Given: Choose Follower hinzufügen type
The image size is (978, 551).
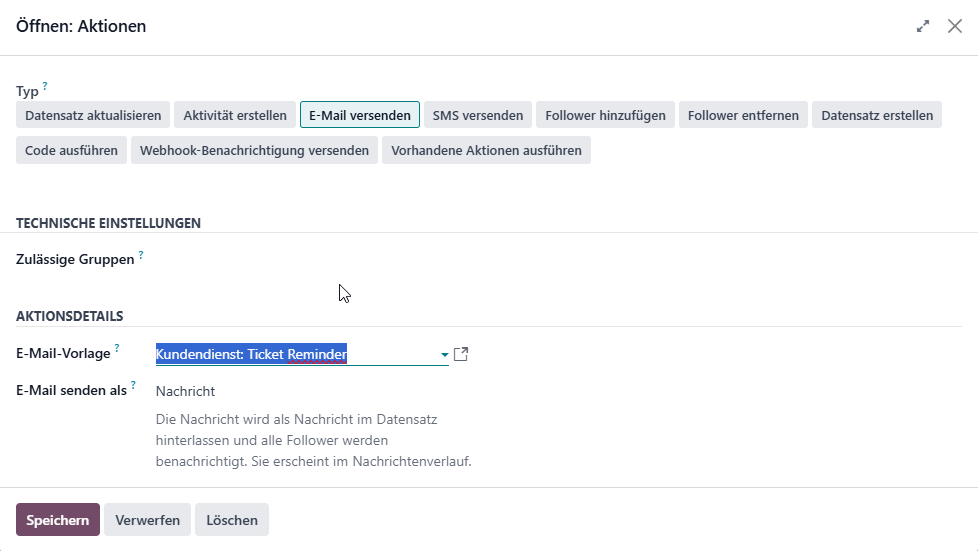Looking at the screenshot, I should click(x=605, y=115).
